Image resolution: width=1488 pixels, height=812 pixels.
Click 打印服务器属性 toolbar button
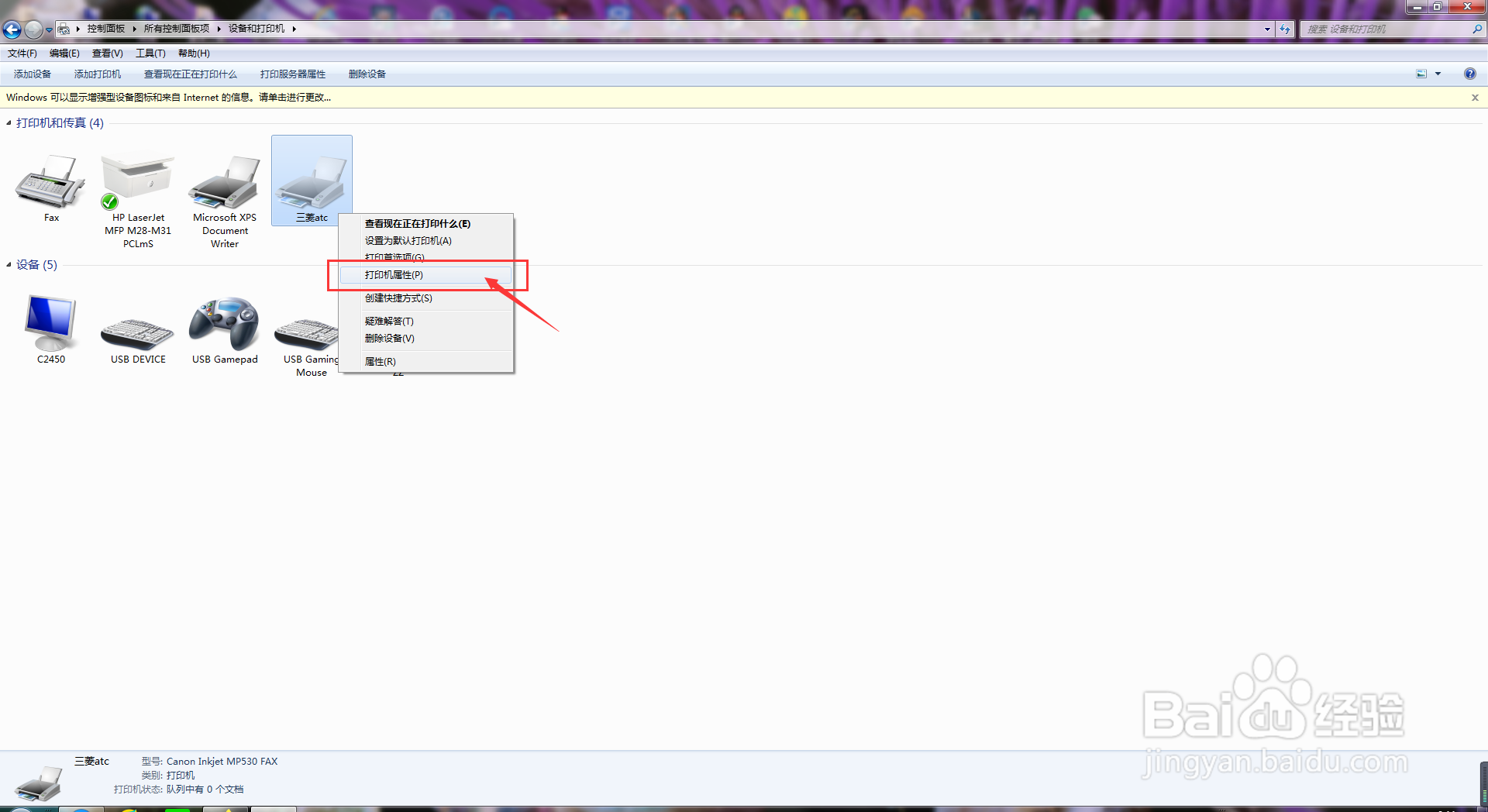[293, 74]
